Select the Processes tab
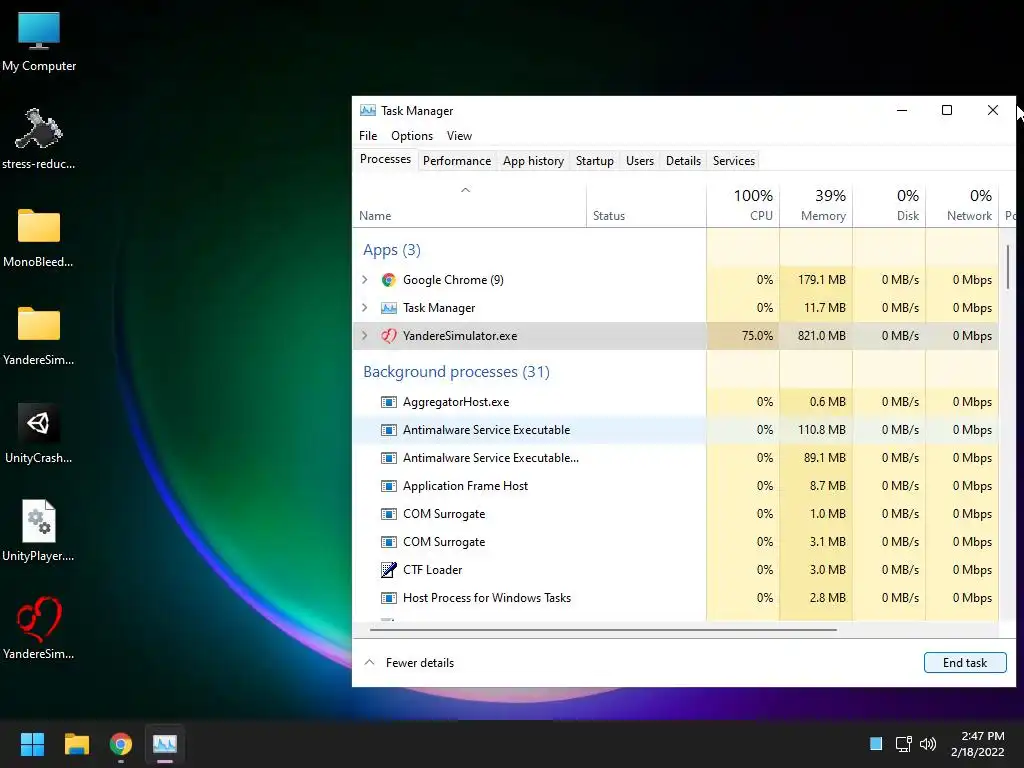This screenshot has height=768, width=1024. [x=385, y=159]
